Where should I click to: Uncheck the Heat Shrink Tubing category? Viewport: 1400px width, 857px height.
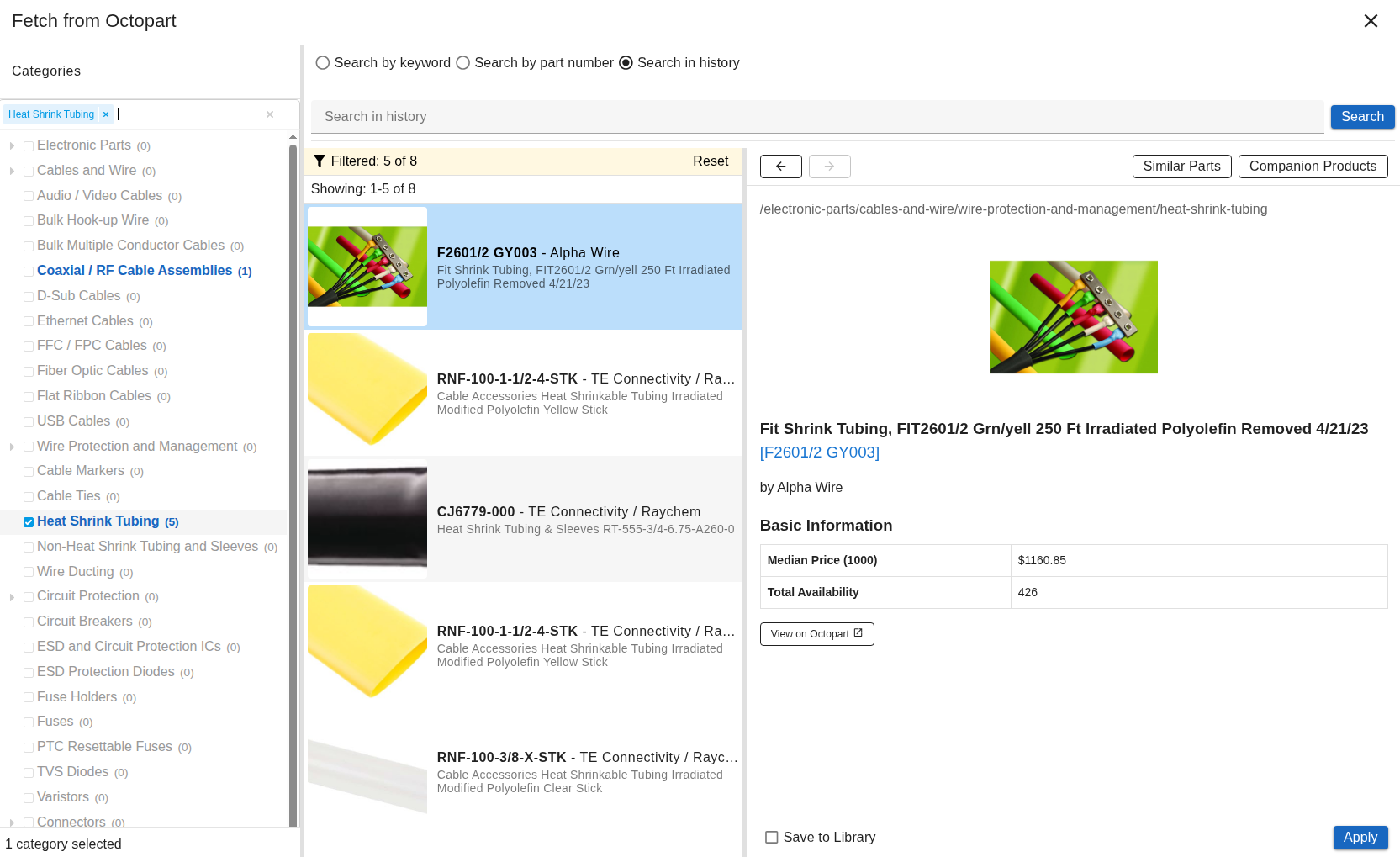pos(29,522)
